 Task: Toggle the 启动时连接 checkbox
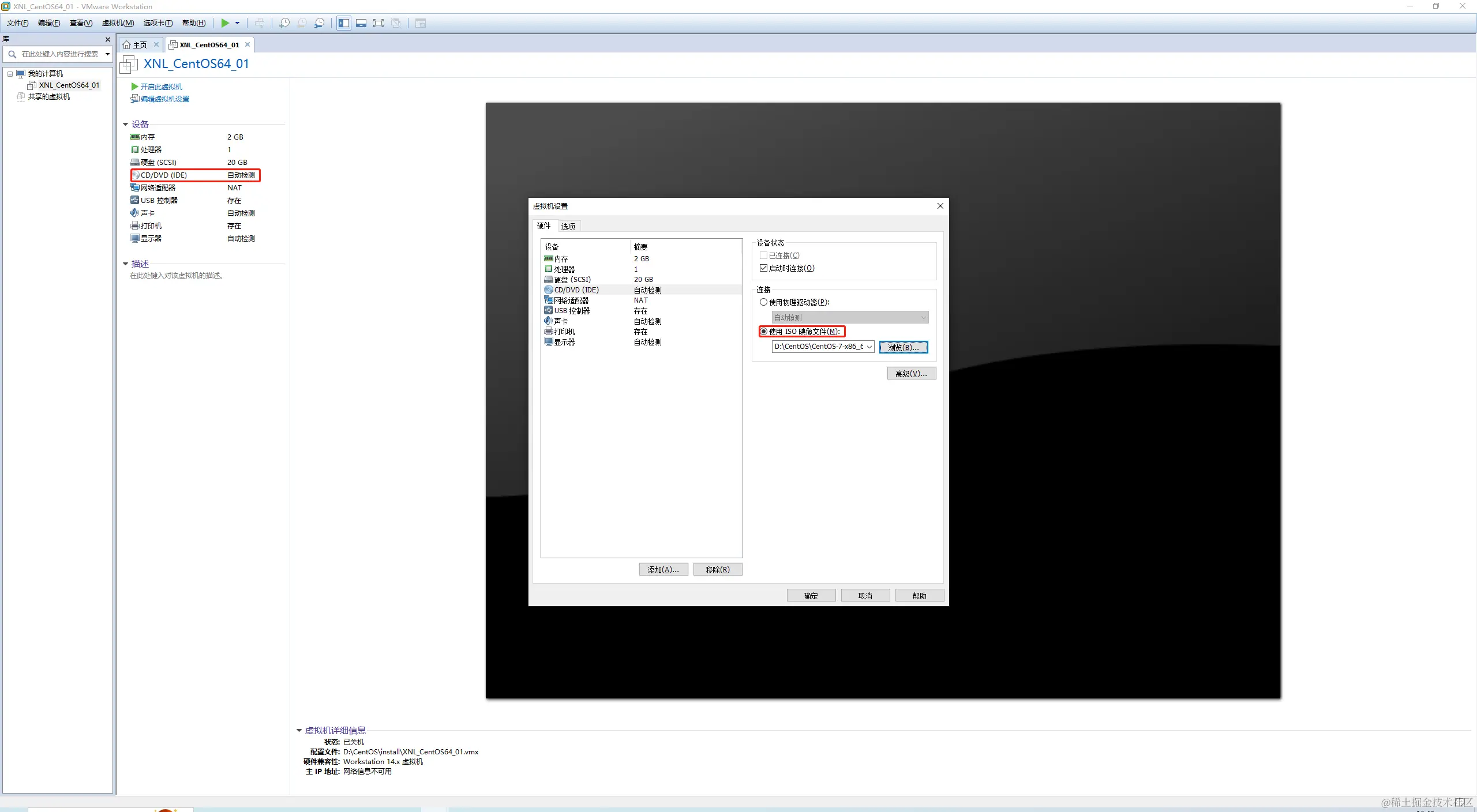tap(764, 268)
